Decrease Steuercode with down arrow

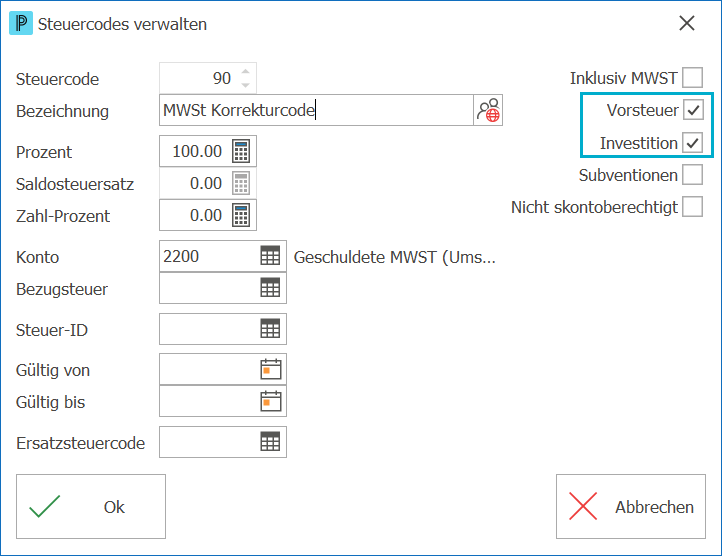(245, 85)
